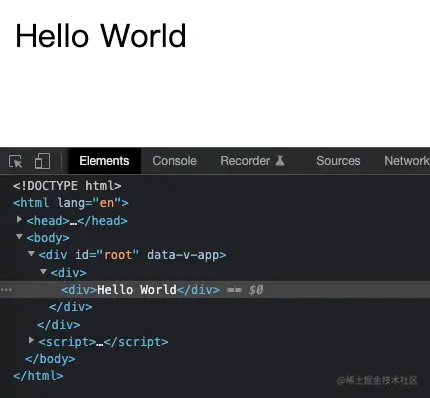Click the closing </html> tag

[38, 376]
